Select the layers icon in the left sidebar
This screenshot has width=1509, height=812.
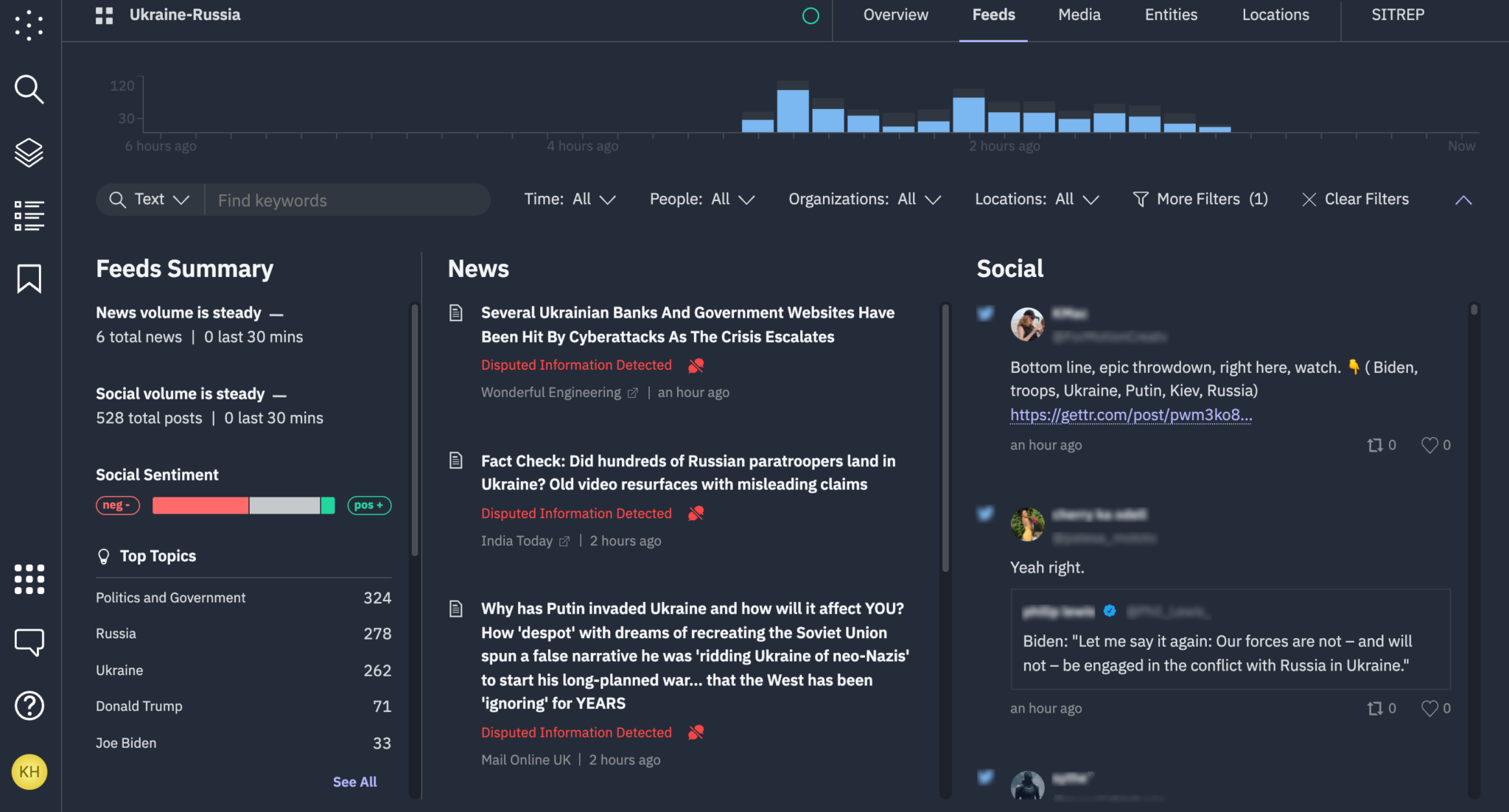29,153
